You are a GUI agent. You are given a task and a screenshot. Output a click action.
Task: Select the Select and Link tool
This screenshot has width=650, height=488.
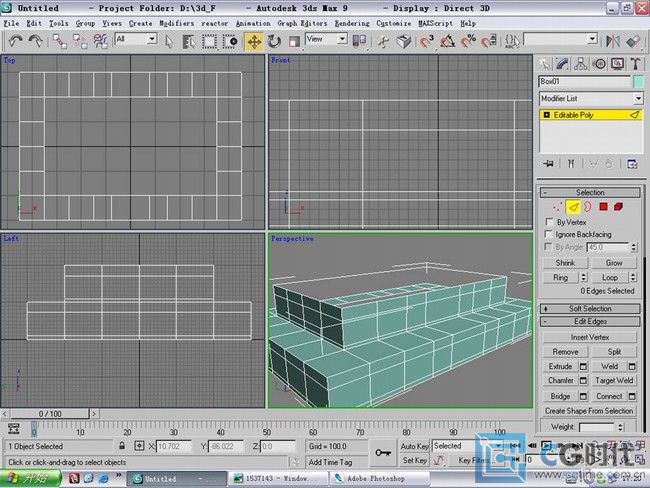click(x=60, y=41)
